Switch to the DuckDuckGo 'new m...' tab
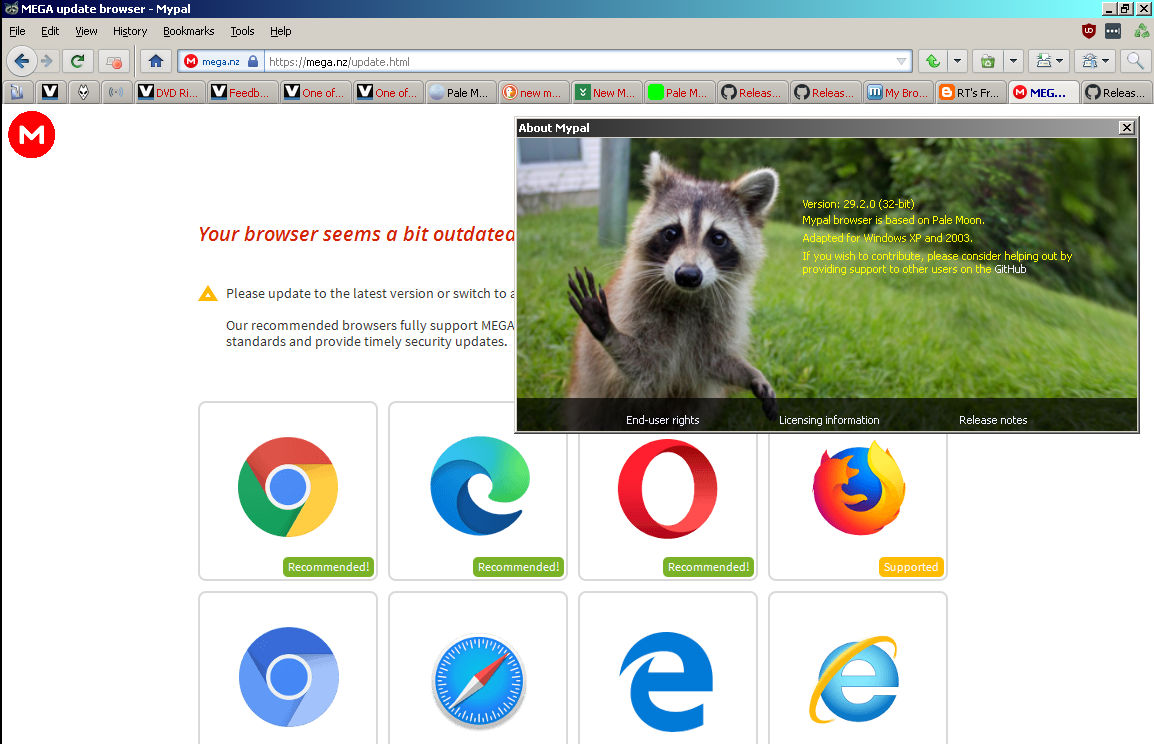1154x744 pixels. pos(533,92)
